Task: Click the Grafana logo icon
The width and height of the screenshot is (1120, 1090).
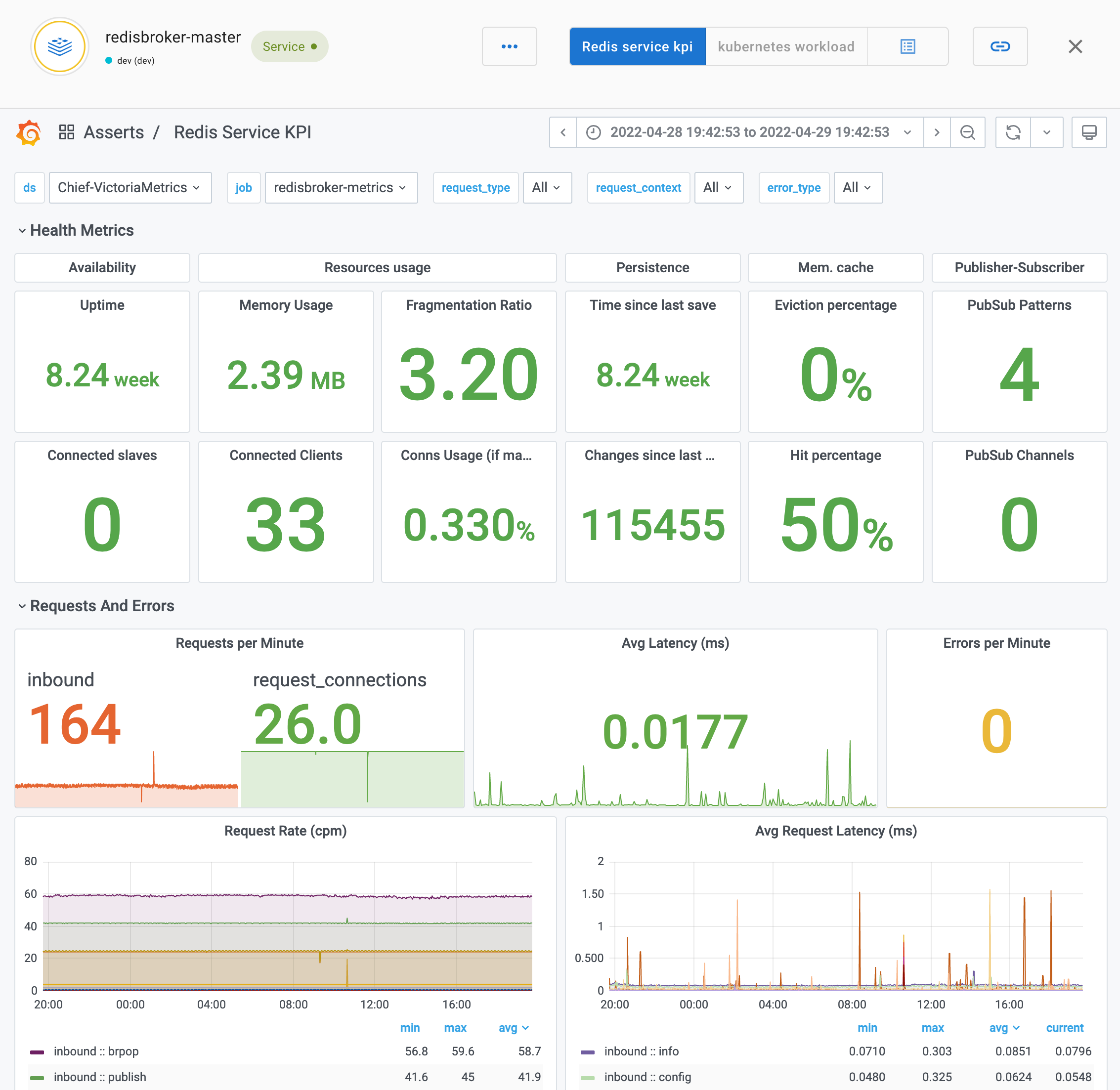Action: click(29, 133)
